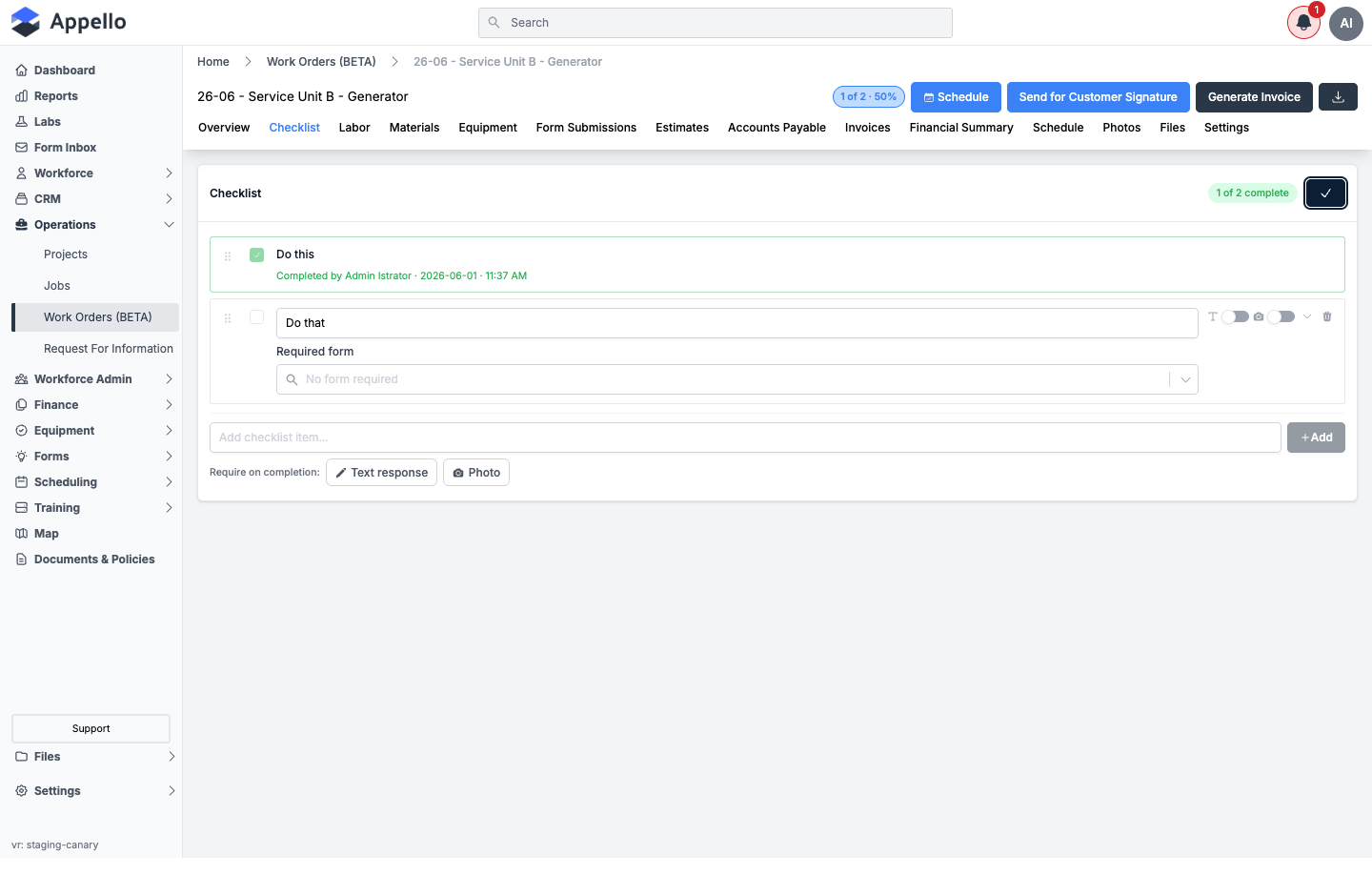The width and height of the screenshot is (1372, 875).
Task: Click the camera icon on 'Do that' row
Action: [1259, 316]
